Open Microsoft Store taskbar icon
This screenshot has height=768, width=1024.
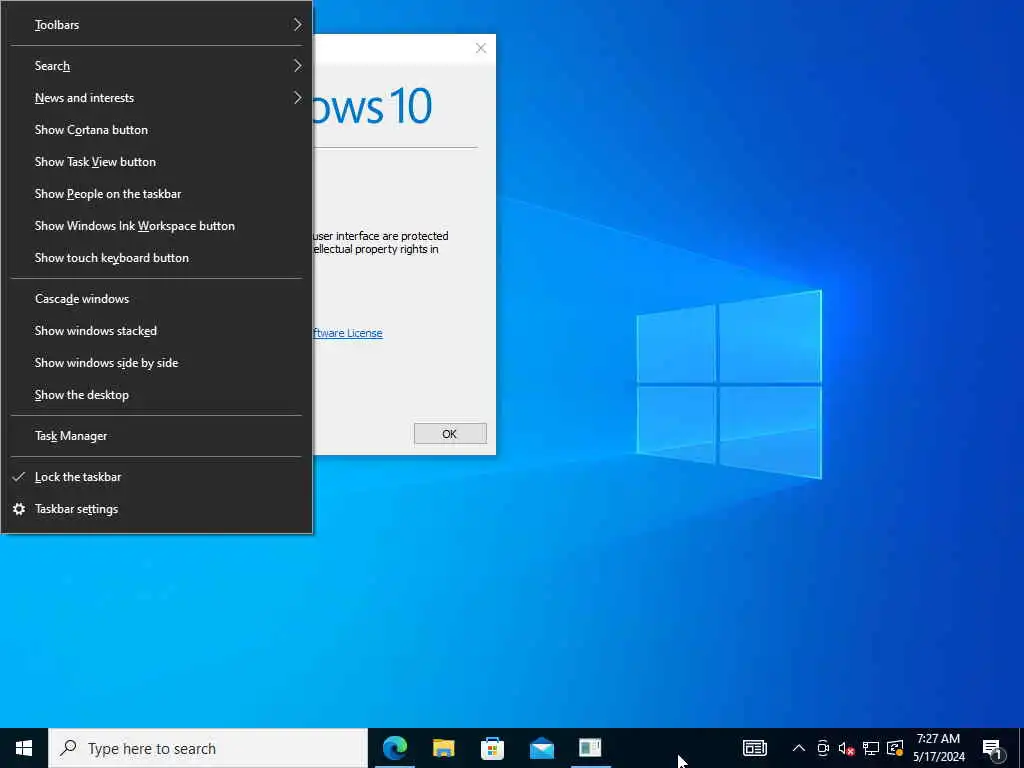point(492,748)
